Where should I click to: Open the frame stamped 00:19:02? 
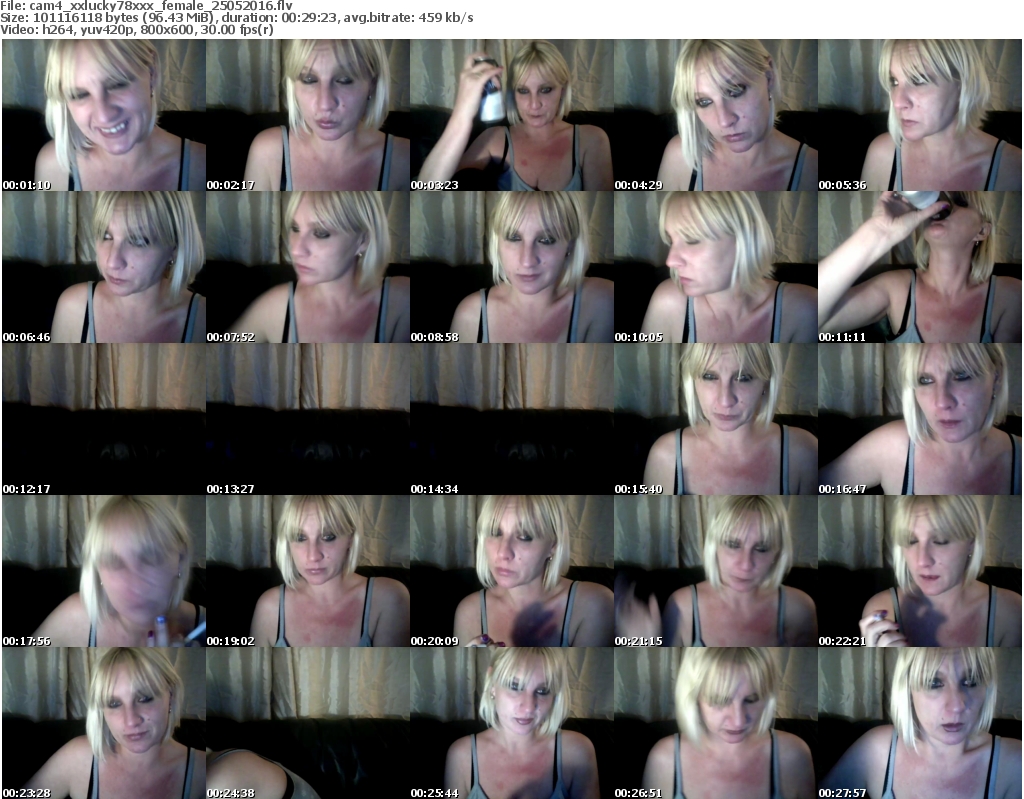[x=308, y=571]
